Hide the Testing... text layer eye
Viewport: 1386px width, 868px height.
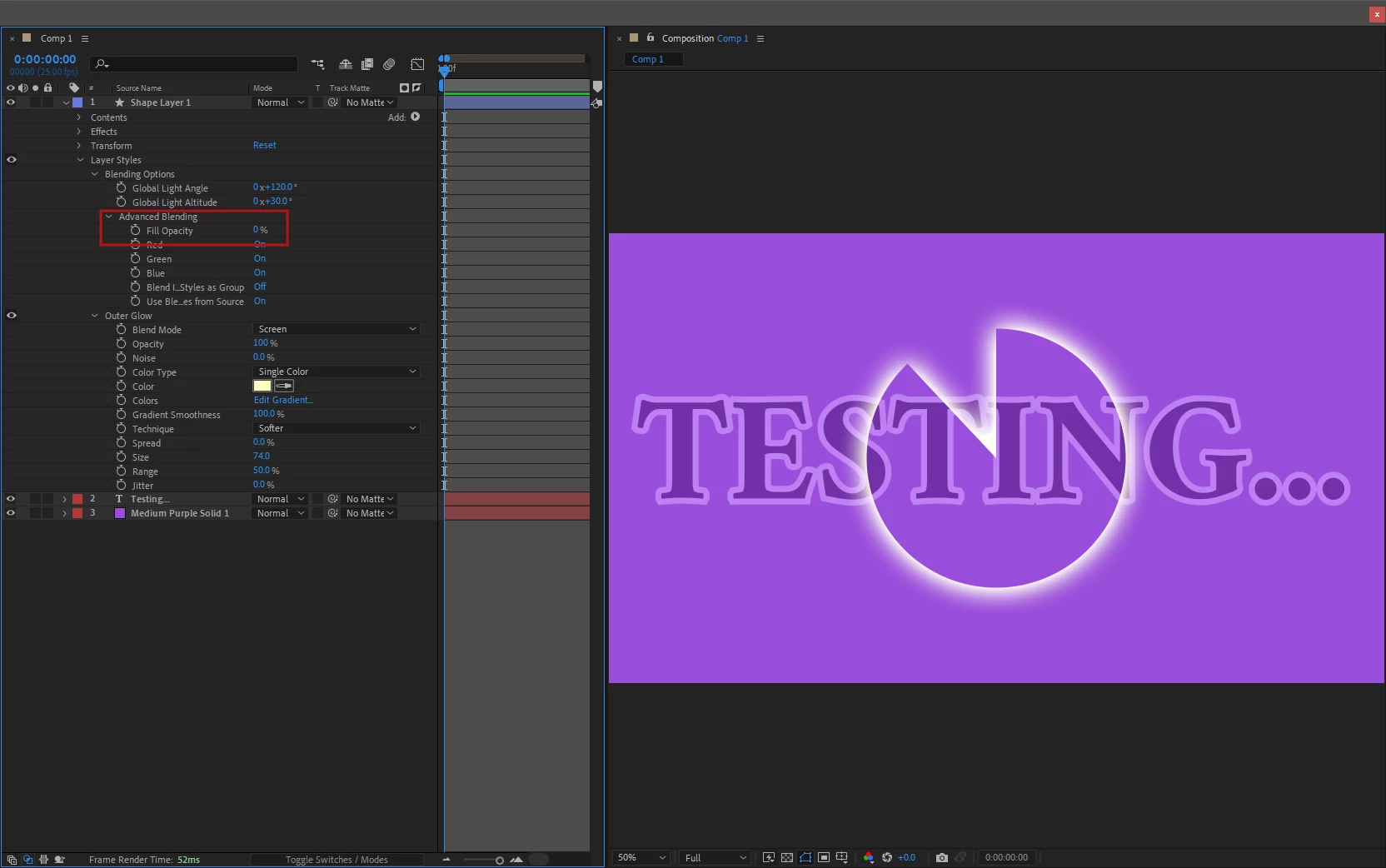[x=11, y=499]
